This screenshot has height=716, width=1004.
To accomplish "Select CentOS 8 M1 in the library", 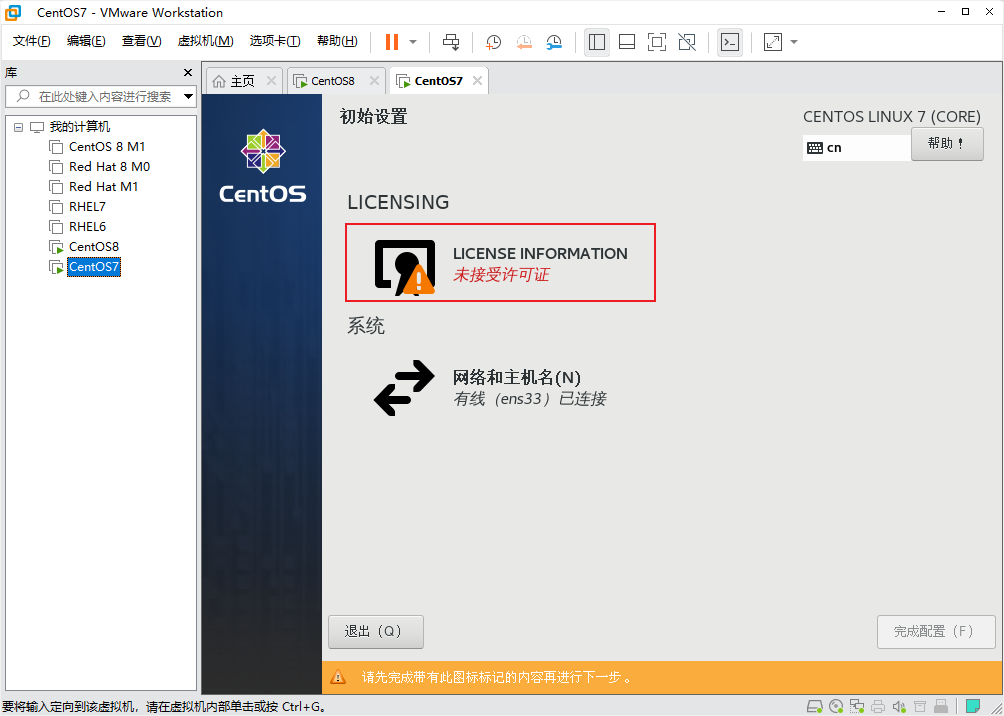I will tap(106, 147).
